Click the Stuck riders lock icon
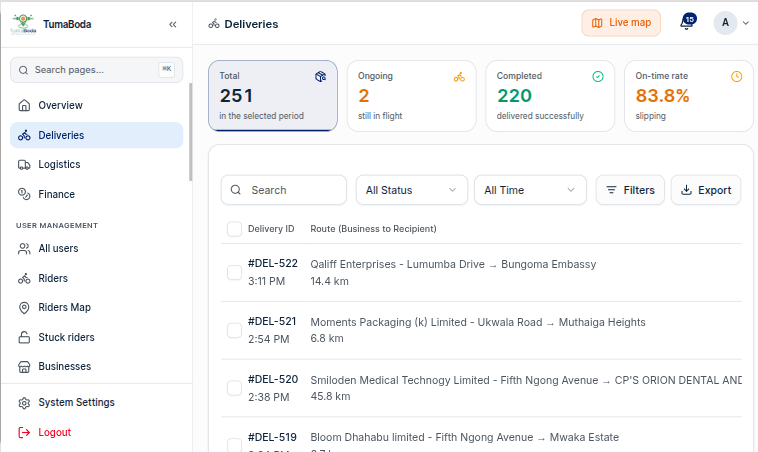Screen dimensions: 758x452 tap(24, 337)
